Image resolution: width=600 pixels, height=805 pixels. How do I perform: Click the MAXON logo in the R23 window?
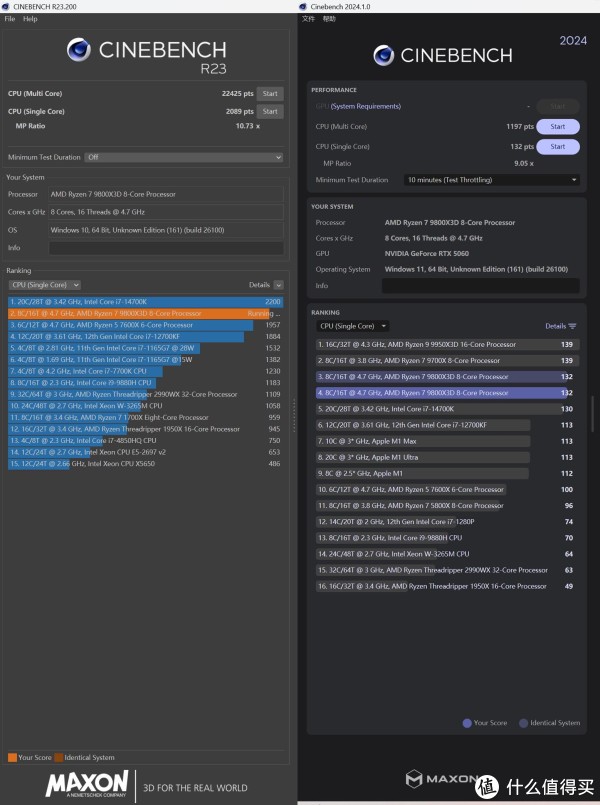pos(87,784)
